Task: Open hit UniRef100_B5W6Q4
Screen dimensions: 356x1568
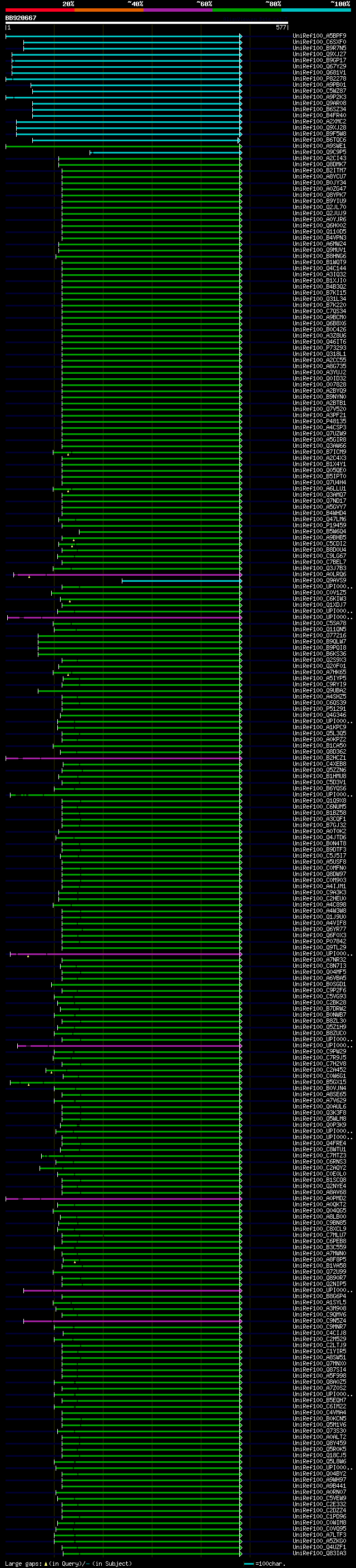Action: click(x=319, y=531)
